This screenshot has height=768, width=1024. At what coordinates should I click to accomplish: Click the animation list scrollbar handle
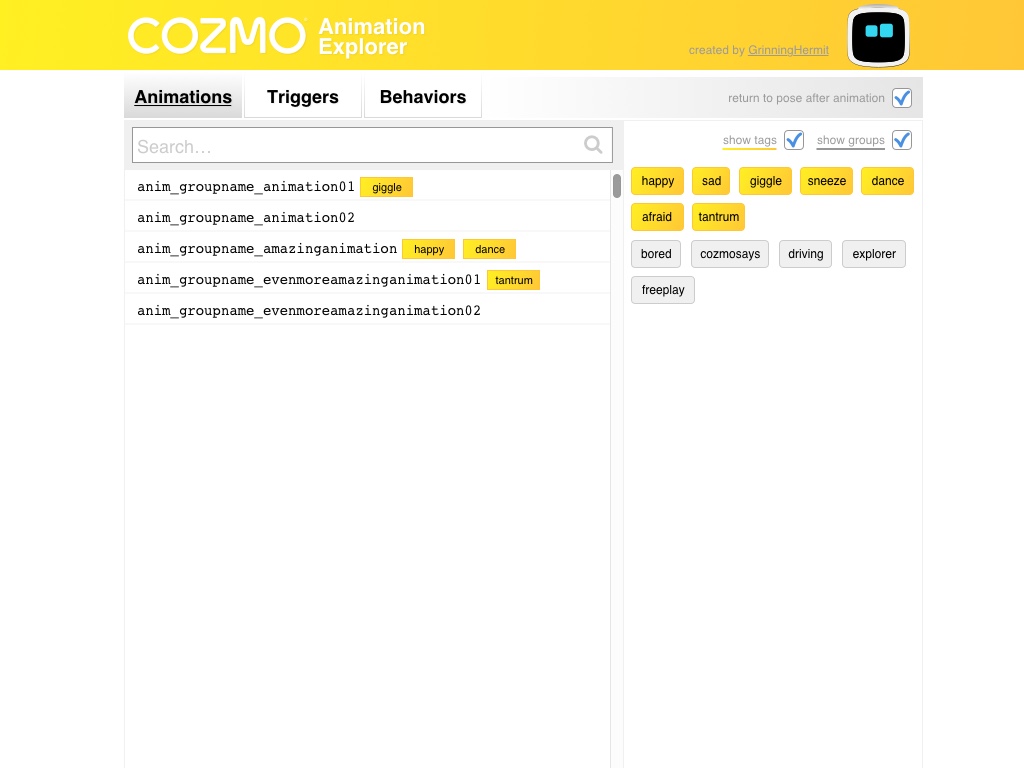click(x=617, y=185)
